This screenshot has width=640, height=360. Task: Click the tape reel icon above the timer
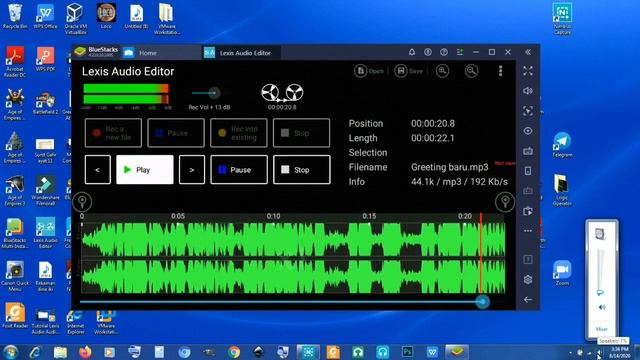coord(282,93)
